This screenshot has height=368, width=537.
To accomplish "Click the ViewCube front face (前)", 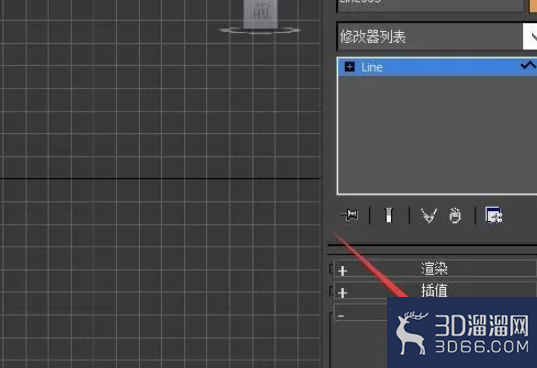I will coord(261,14).
